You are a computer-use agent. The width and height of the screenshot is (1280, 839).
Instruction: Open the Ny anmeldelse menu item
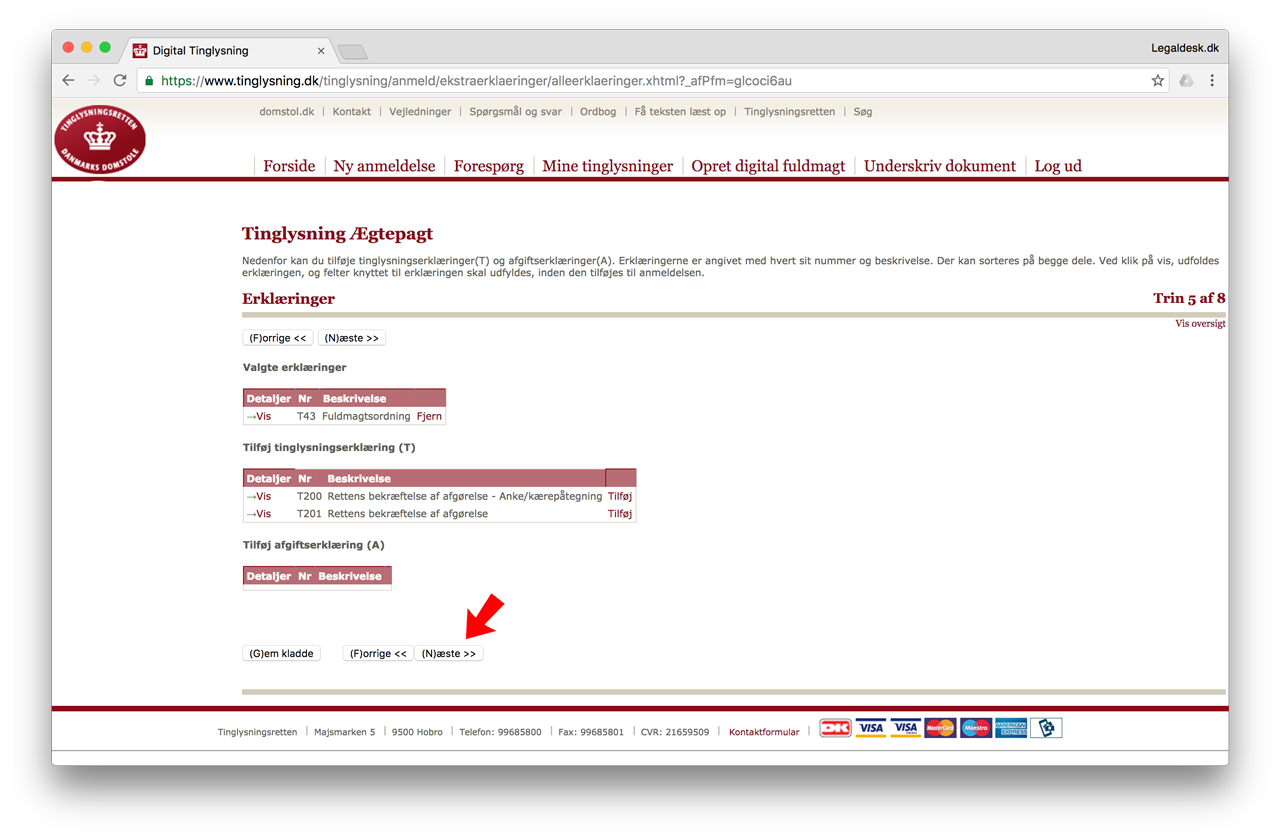pyautogui.click(x=384, y=166)
